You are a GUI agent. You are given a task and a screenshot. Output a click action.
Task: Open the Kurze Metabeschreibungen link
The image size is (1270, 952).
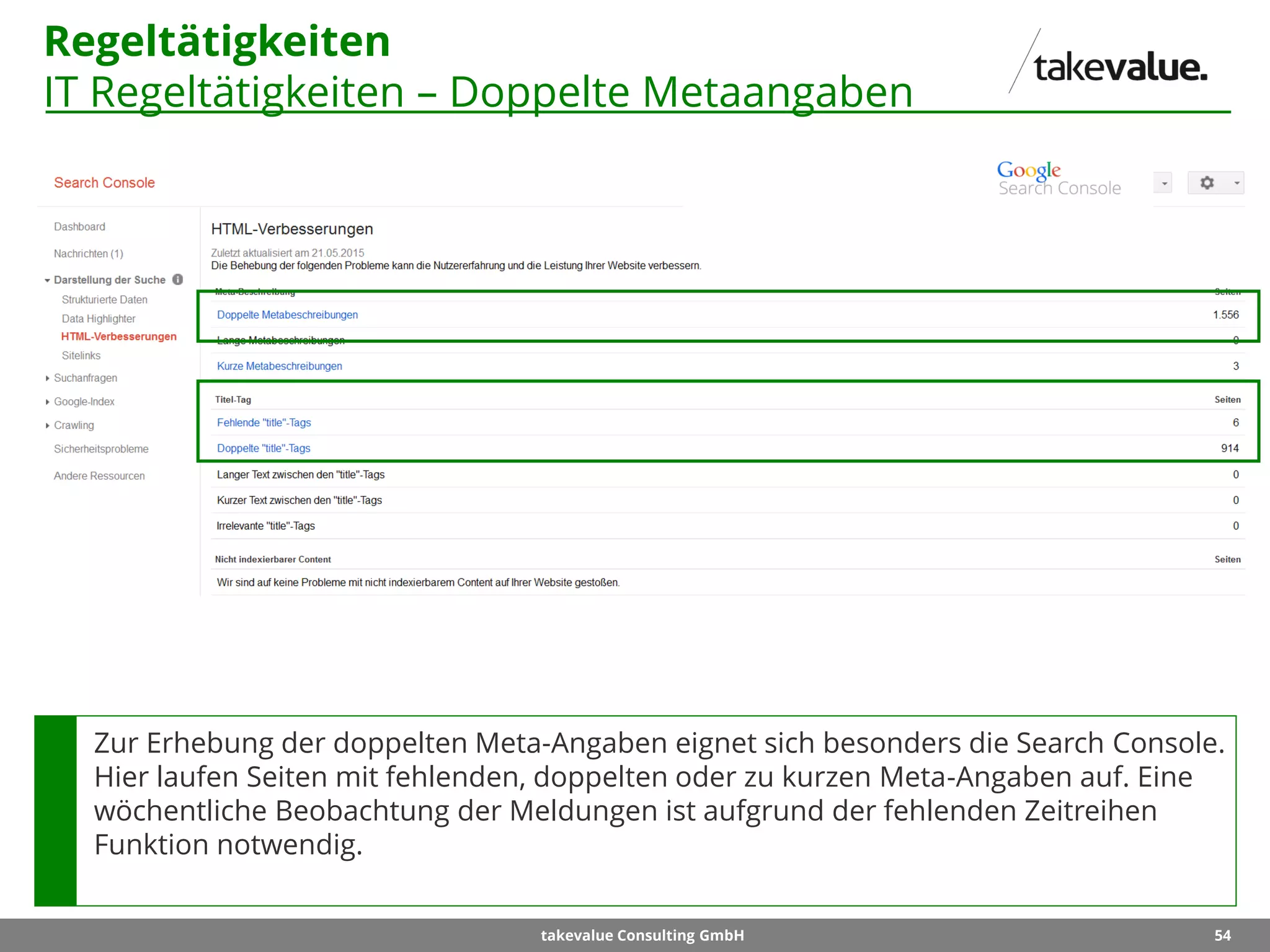(279, 366)
